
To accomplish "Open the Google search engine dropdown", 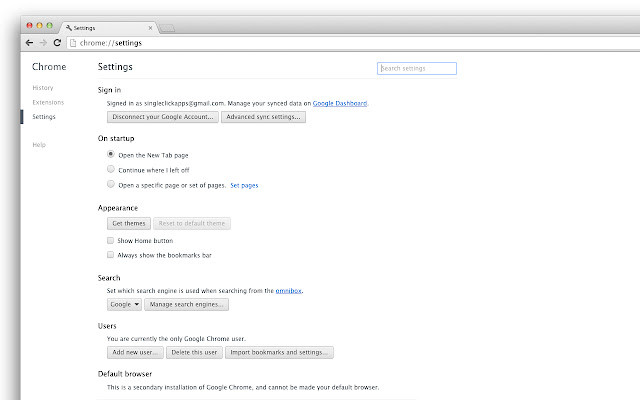I will pos(124,304).
